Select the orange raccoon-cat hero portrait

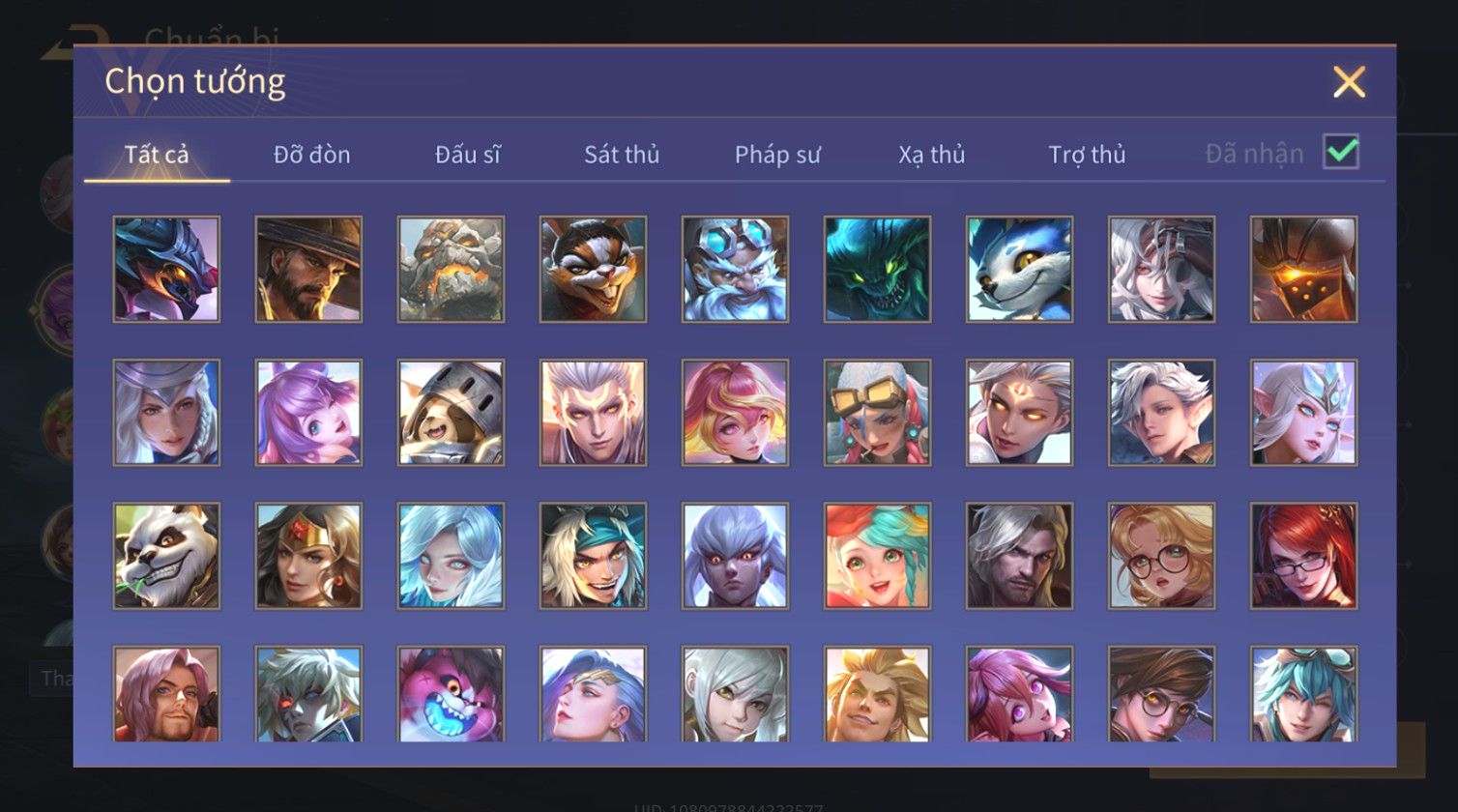tap(593, 269)
